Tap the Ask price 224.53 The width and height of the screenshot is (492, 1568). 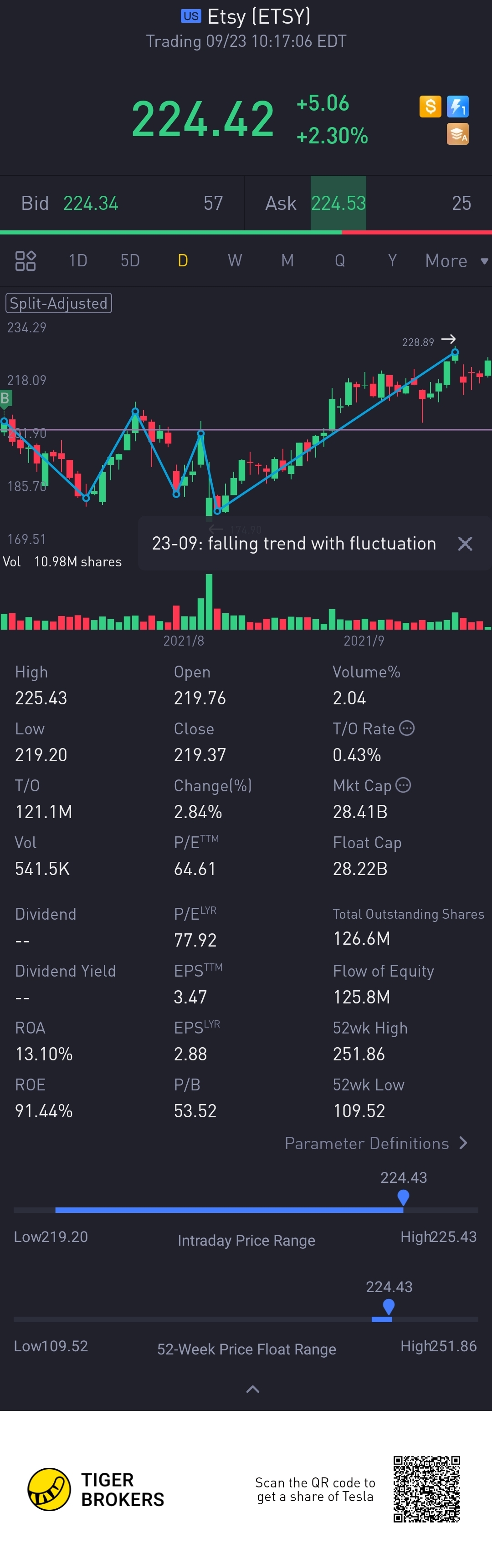[x=338, y=204]
